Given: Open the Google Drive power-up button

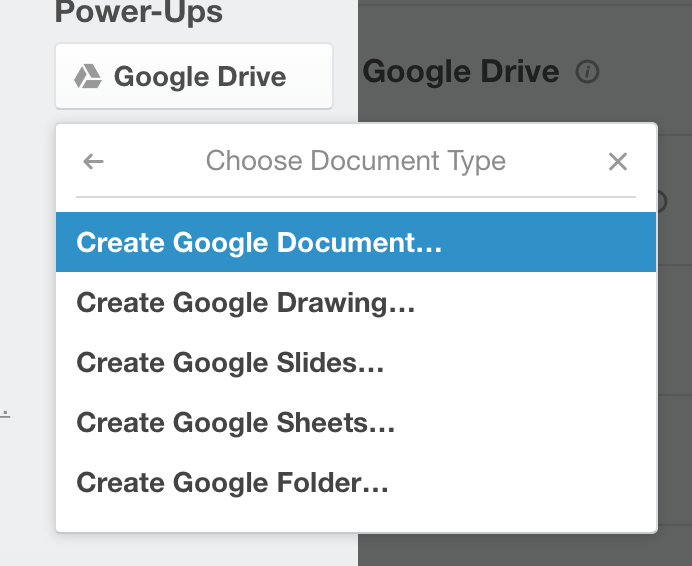Looking at the screenshot, I should 194,76.
